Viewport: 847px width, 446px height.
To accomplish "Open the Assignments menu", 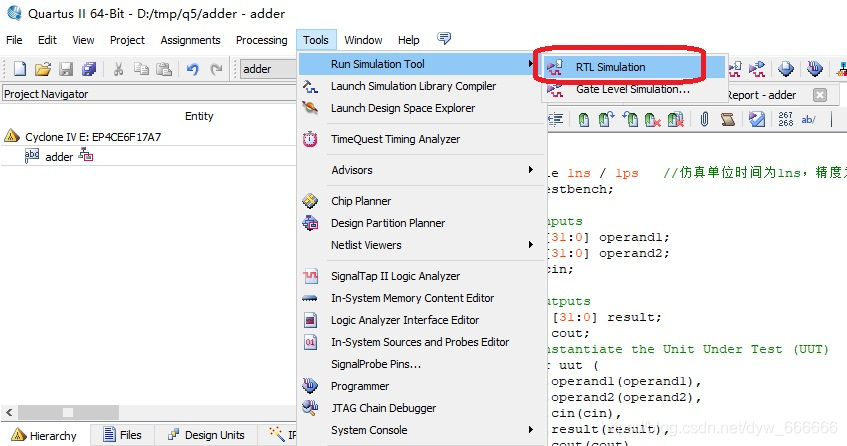I will (190, 40).
